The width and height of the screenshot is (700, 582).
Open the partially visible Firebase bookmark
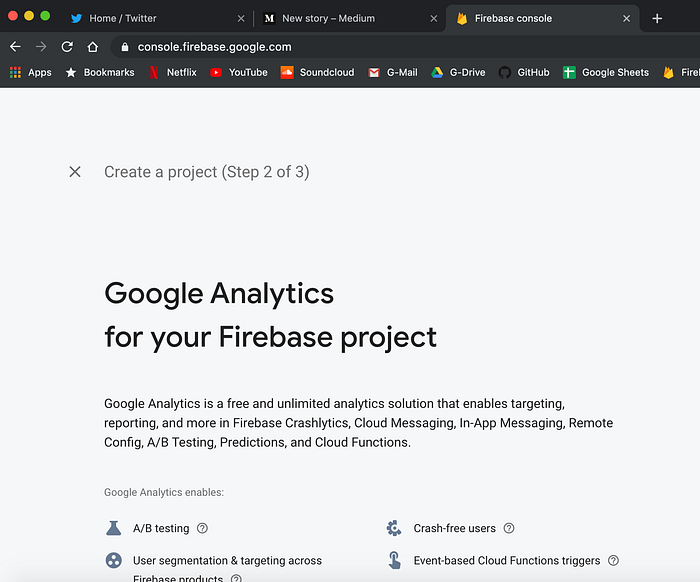(x=681, y=72)
